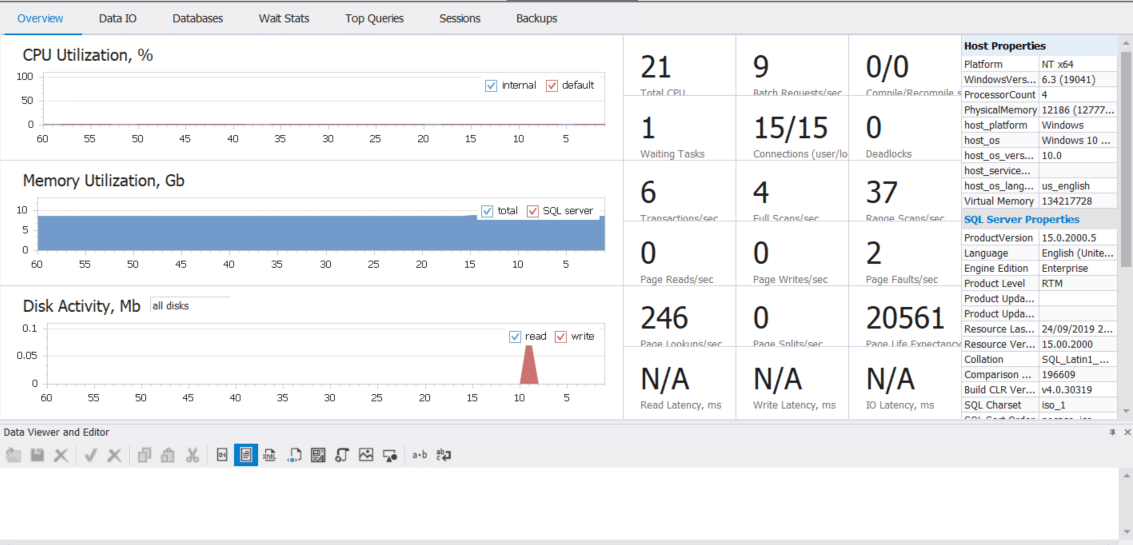
Task: Open the all disks dropdown
Action: tap(190, 306)
